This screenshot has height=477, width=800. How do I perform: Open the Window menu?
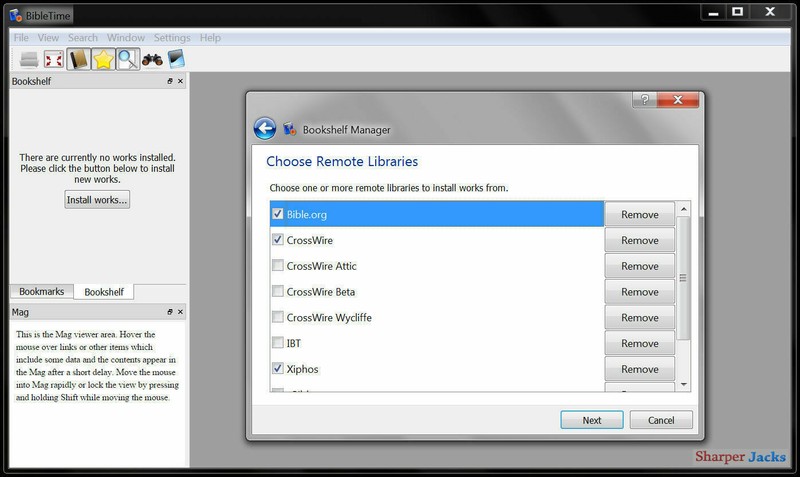tap(126, 38)
